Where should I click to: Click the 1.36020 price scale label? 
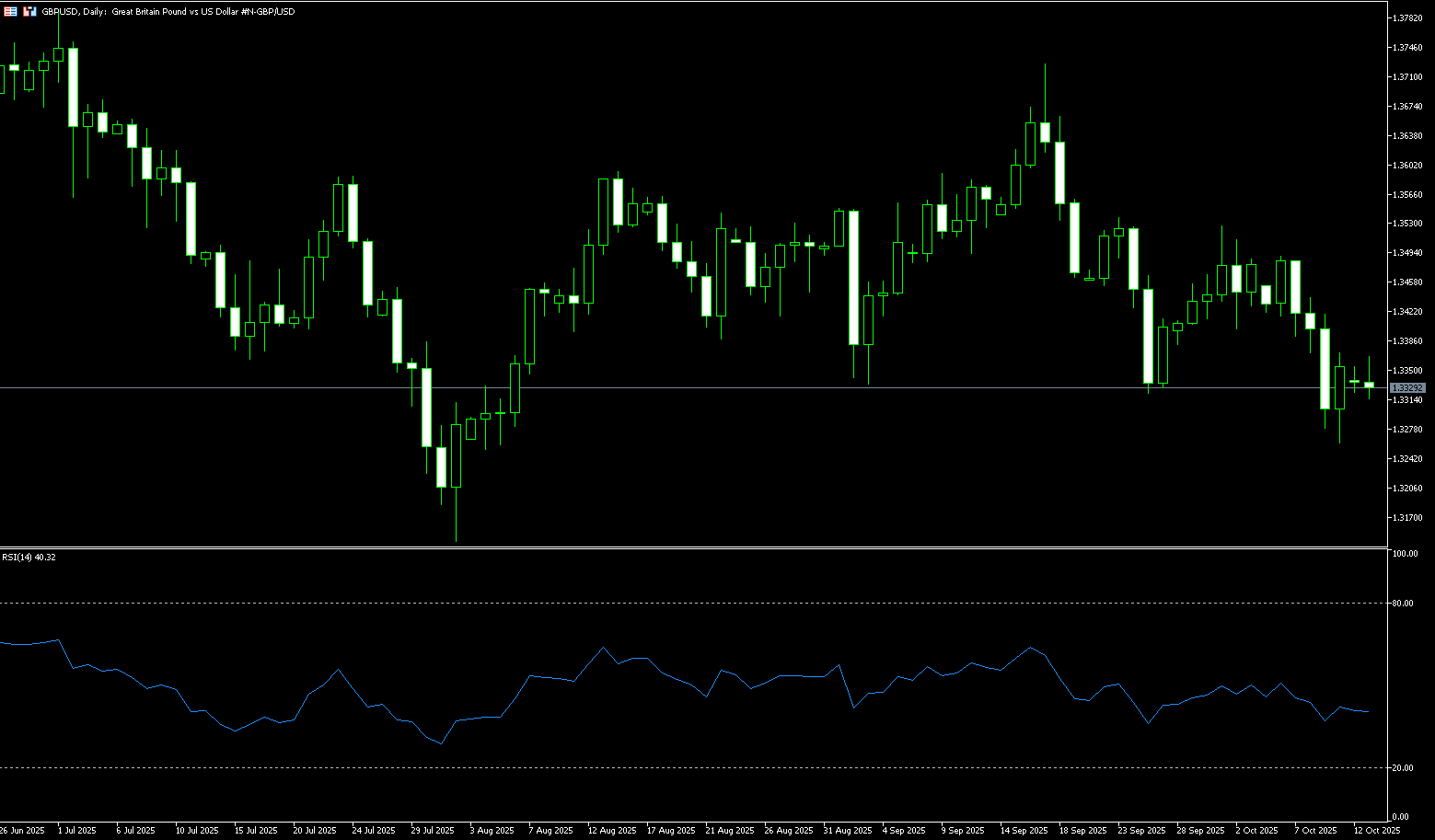(1407, 166)
